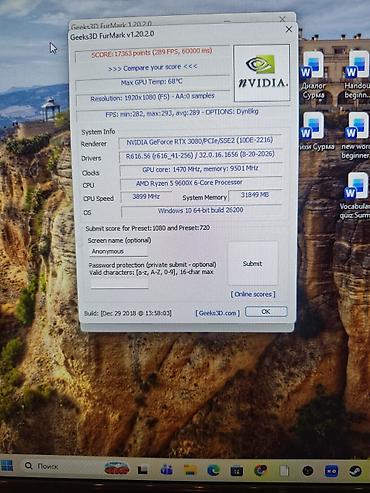Launch Microsoft Edge from the taskbar

point(213,470)
